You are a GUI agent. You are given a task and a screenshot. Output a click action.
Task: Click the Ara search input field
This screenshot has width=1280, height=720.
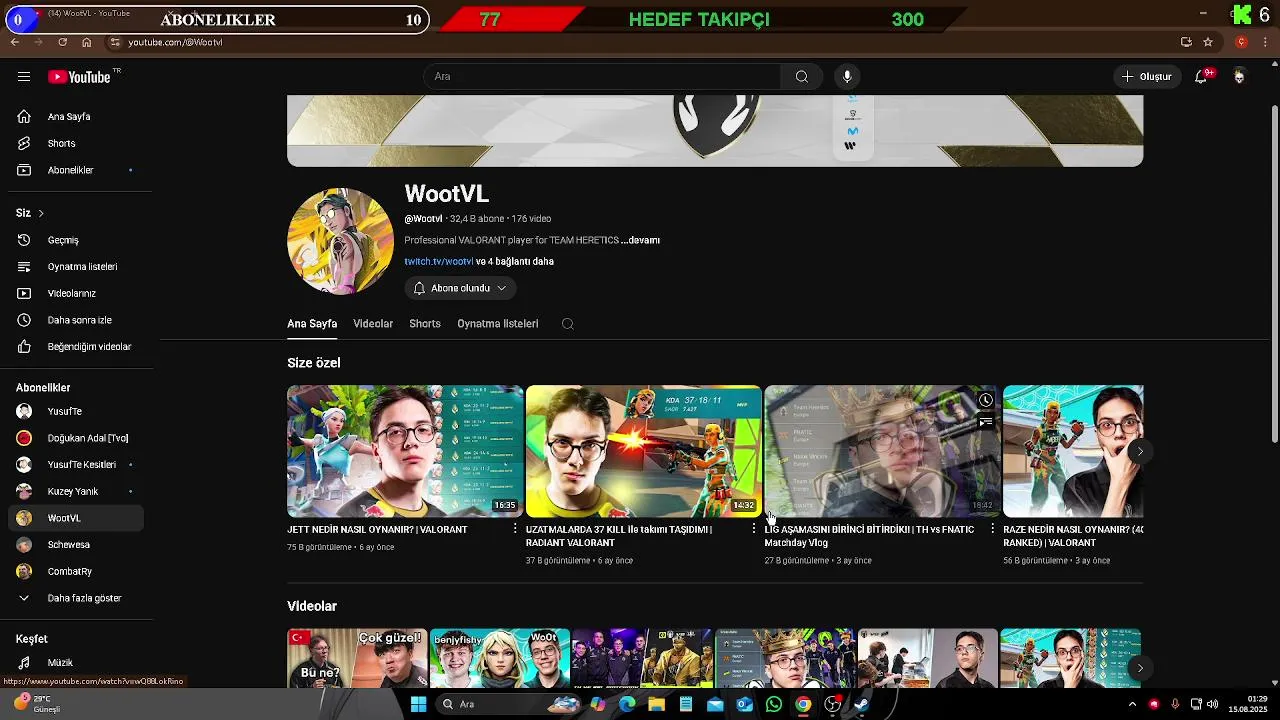[602, 77]
